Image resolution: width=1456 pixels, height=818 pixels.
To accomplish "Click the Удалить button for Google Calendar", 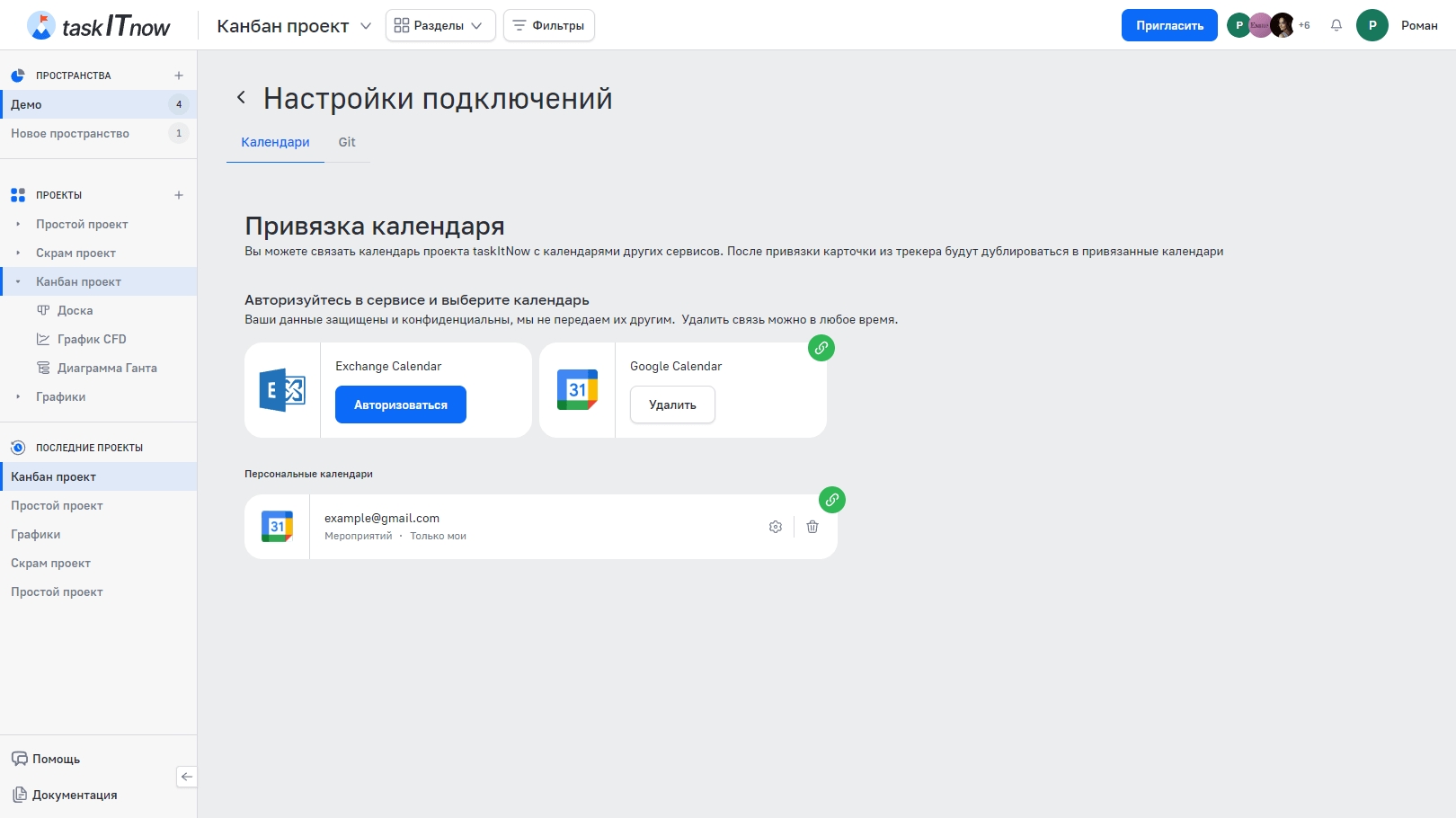I will click(672, 405).
